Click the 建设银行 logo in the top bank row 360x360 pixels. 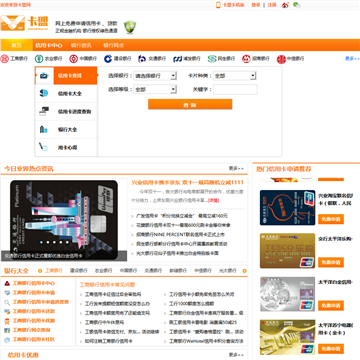pos(108,59)
